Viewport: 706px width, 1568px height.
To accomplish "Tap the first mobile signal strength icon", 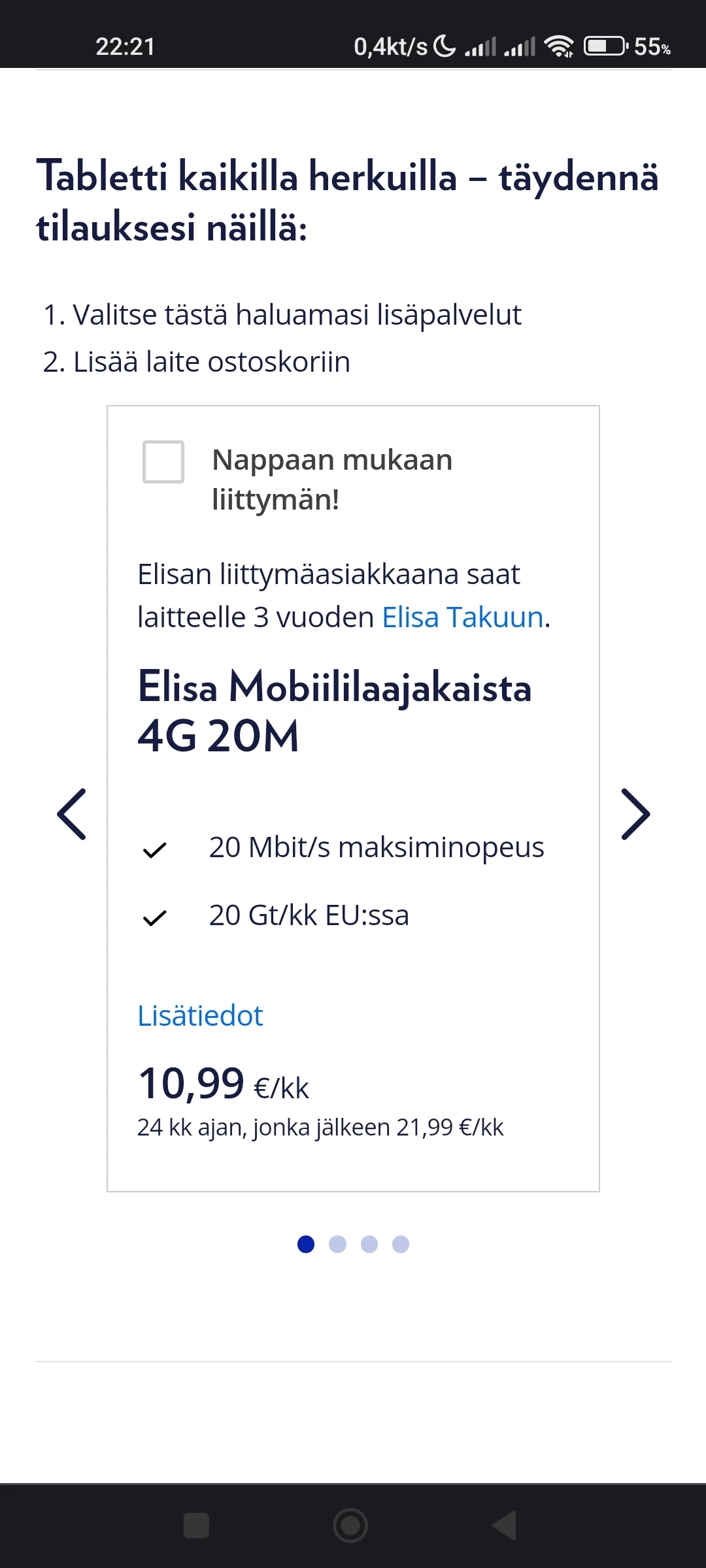I will click(x=480, y=46).
